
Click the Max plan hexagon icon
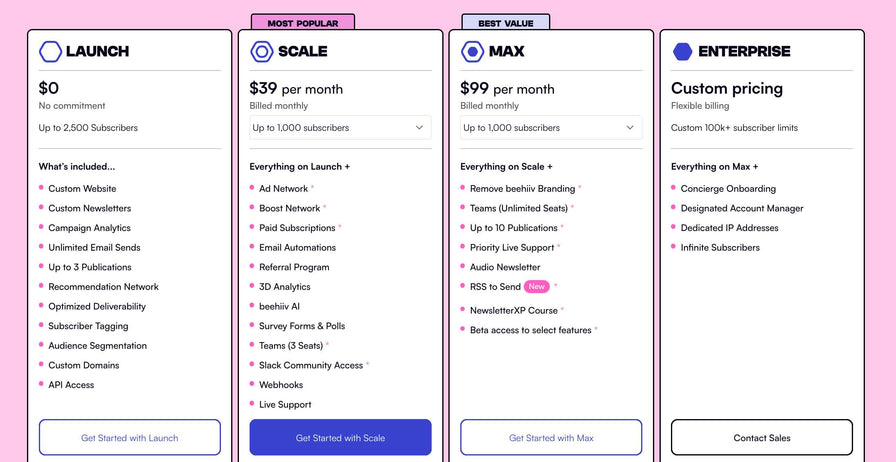click(472, 51)
